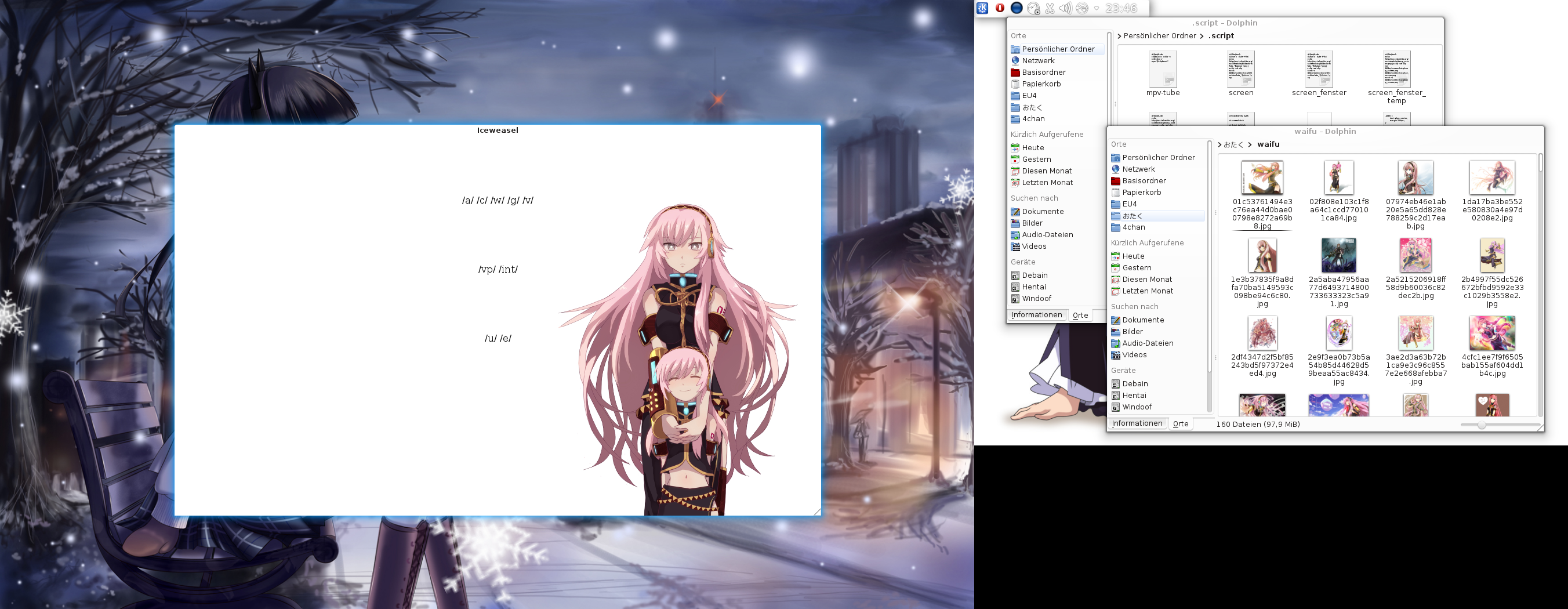Click breadcrumb Persönlicher Ordner in .script Dolphin
Image resolution: width=1568 pixels, height=609 pixels.
1160,36
